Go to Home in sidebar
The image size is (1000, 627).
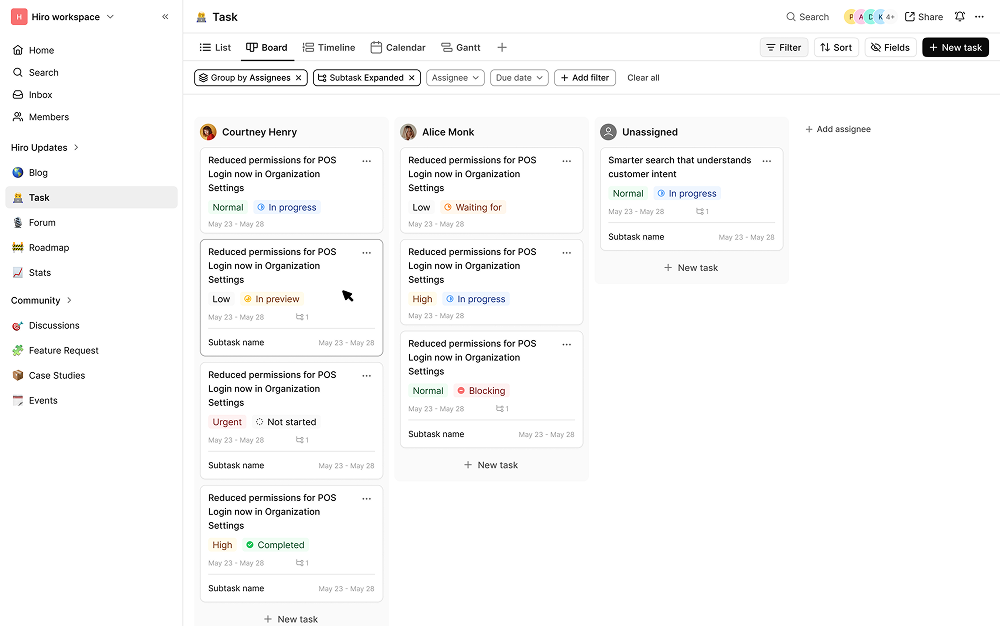(41, 50)
